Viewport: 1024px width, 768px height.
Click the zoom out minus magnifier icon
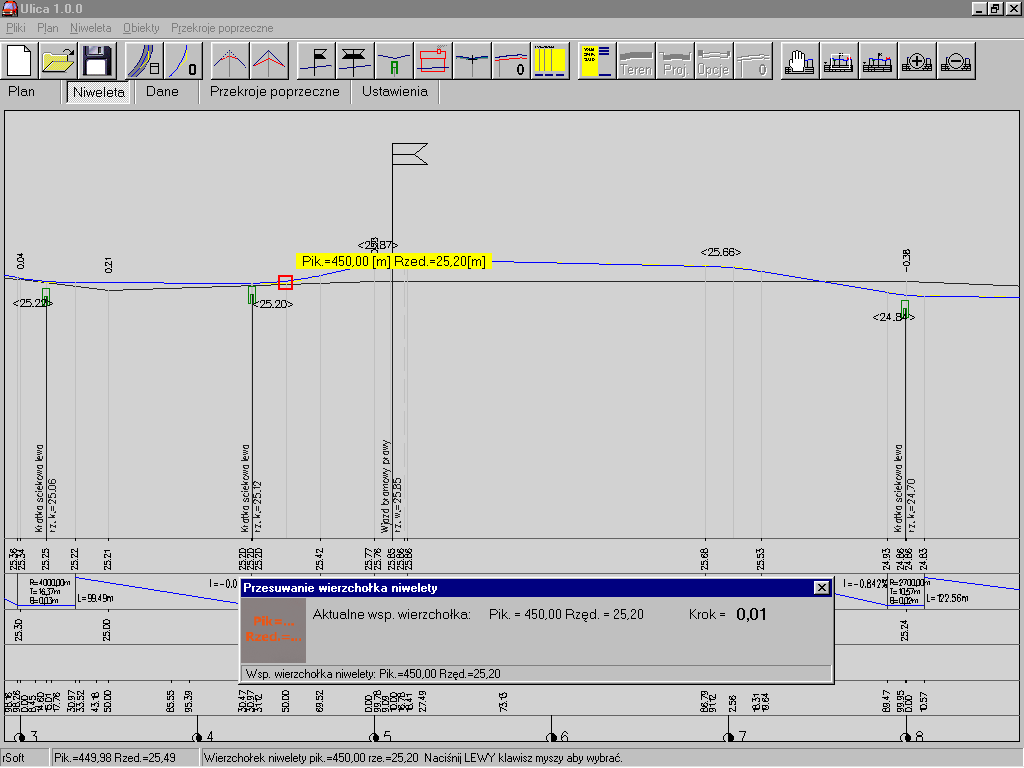(x=956, y=61)
